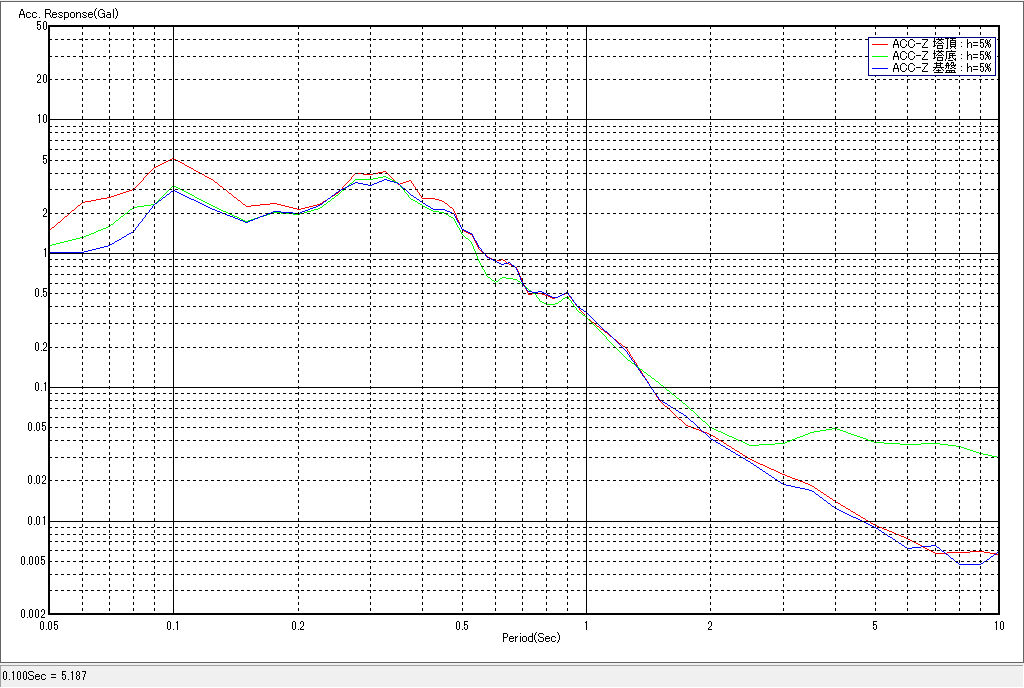Click the 50 tick label on Y axis
Viewport: 1024px width, 688px height.
pos(42,26)
